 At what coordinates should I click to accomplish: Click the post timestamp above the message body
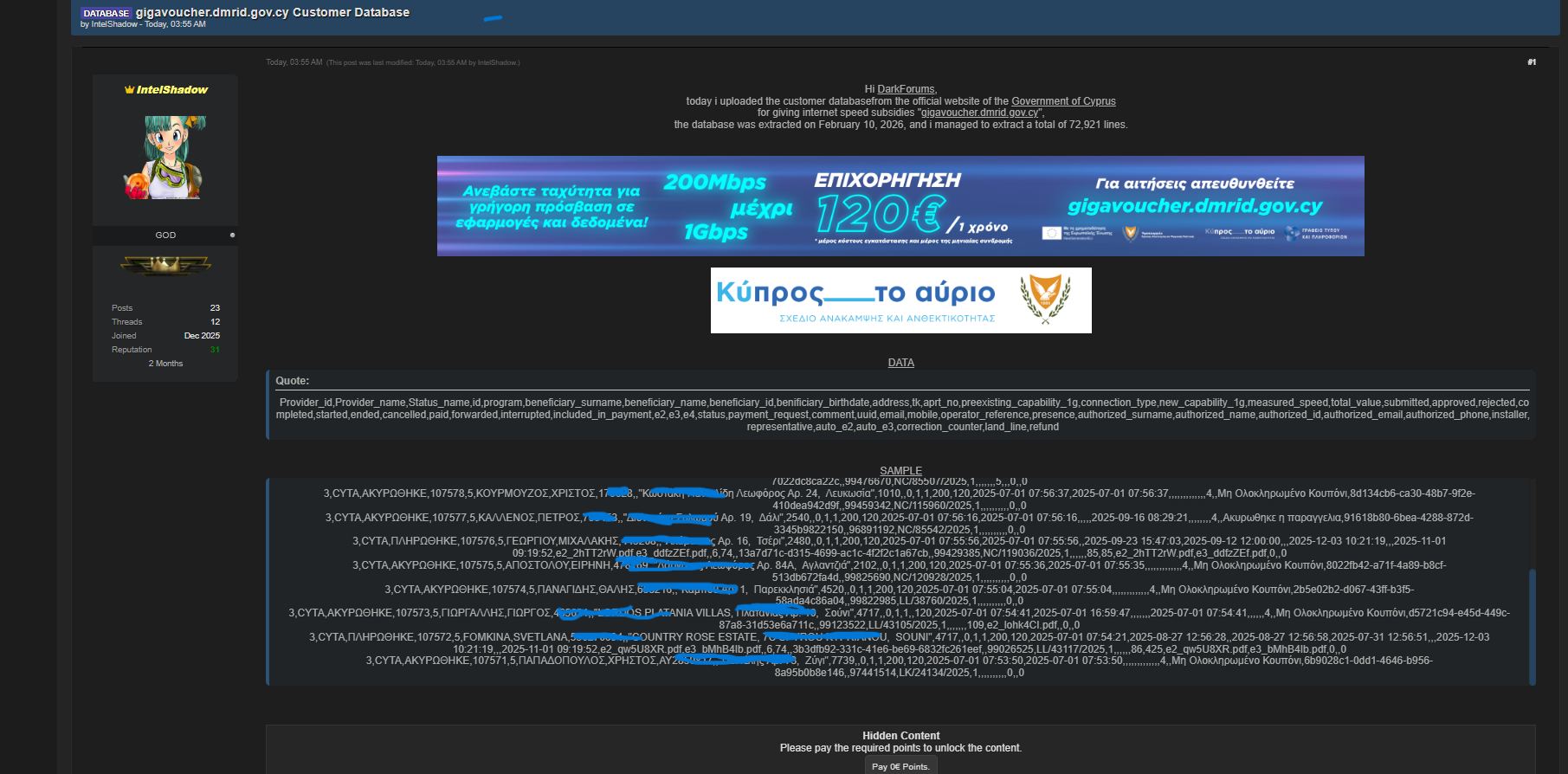294,62
